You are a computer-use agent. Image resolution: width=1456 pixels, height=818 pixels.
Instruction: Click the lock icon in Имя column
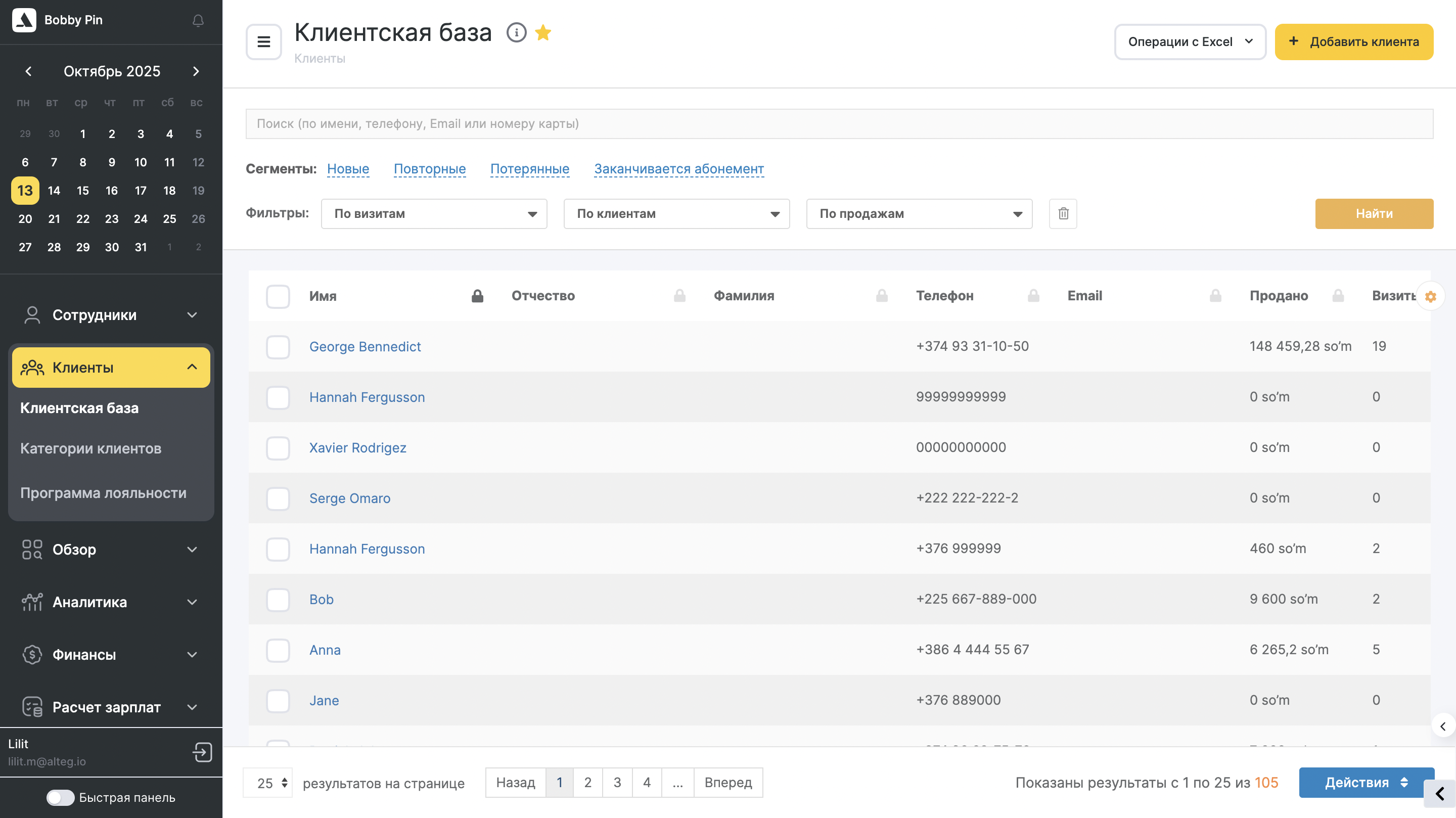(477, 296)
